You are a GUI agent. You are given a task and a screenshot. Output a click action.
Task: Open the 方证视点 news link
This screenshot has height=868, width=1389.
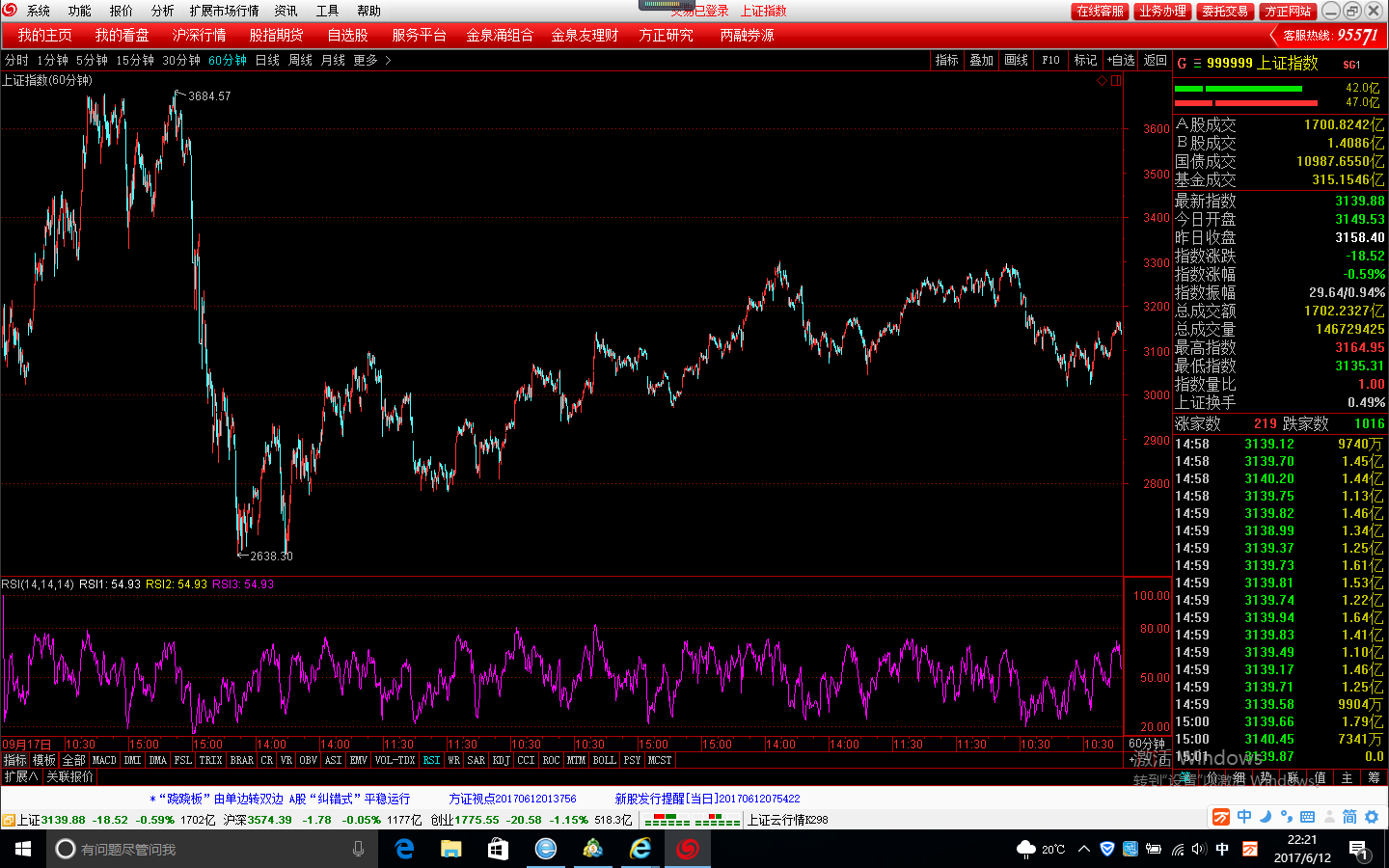pyautogui.click(x=512, y=799)
